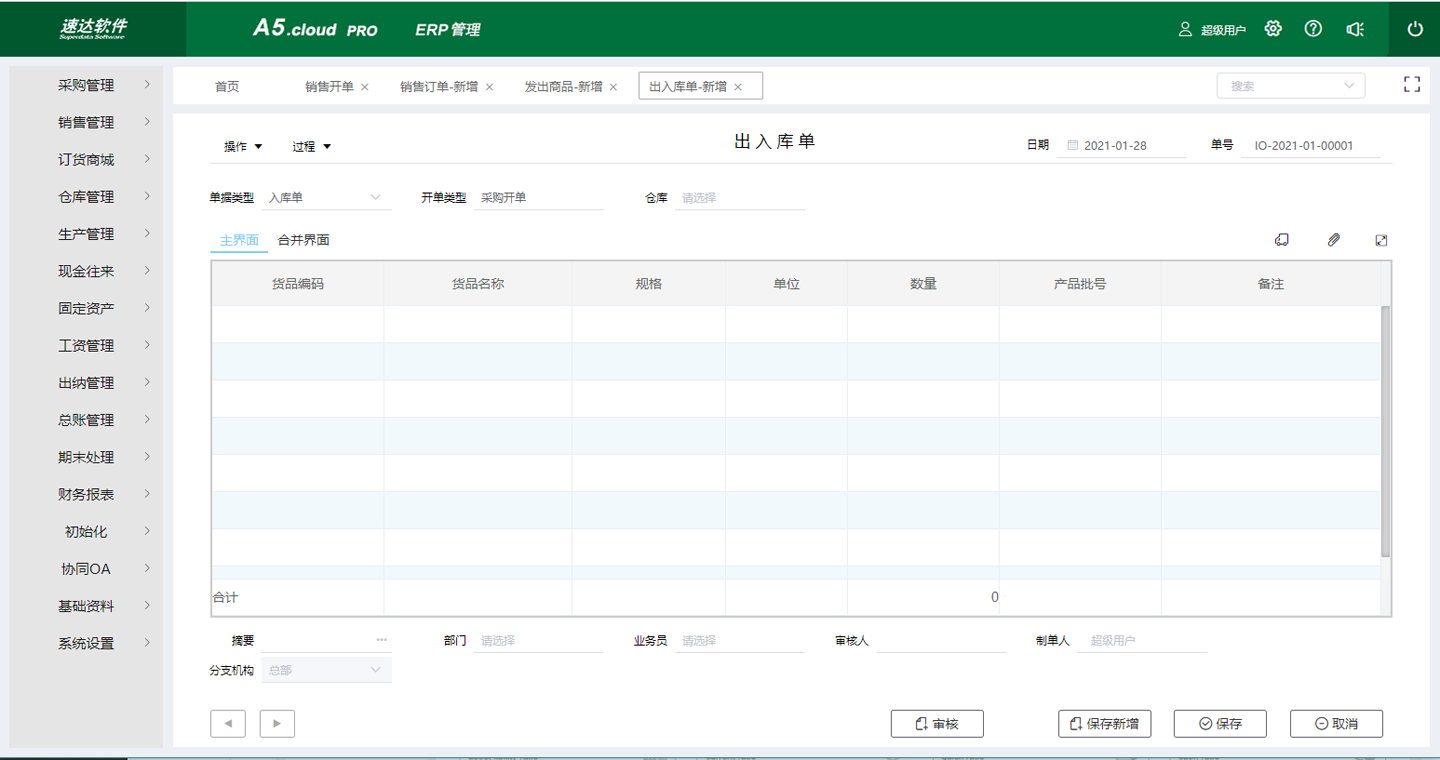Image resolution: width=1440 pixels, height=760 pixels.
Task: Expand 财务报表 sidebar menu
Action: click(86, 494)
